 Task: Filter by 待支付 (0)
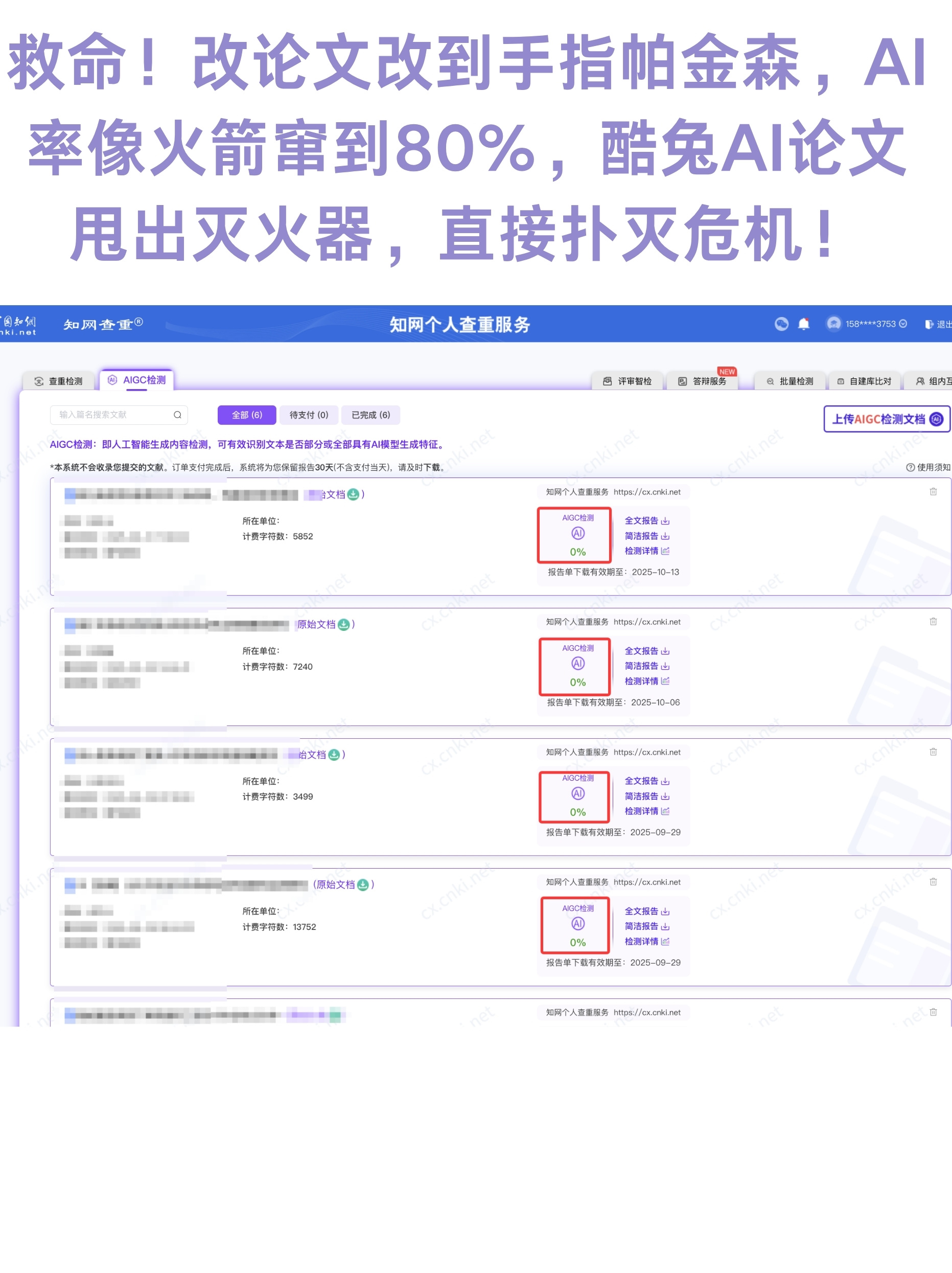point(309,415)
